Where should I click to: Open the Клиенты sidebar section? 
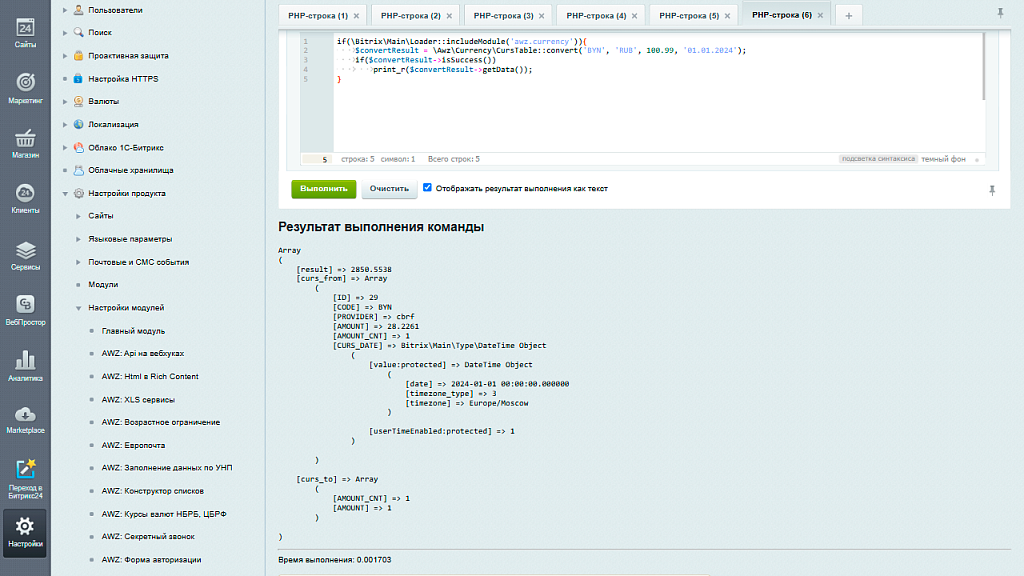(x=25, y=198)
